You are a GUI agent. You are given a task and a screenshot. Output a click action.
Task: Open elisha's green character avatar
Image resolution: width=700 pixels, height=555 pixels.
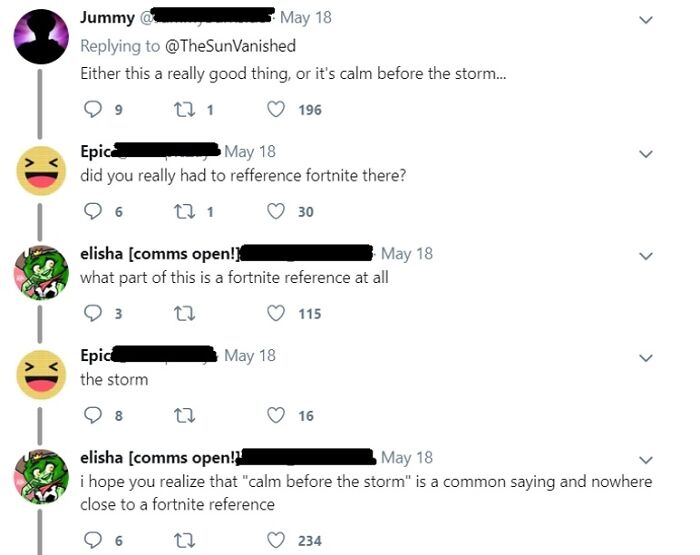(x=40, y=475)
